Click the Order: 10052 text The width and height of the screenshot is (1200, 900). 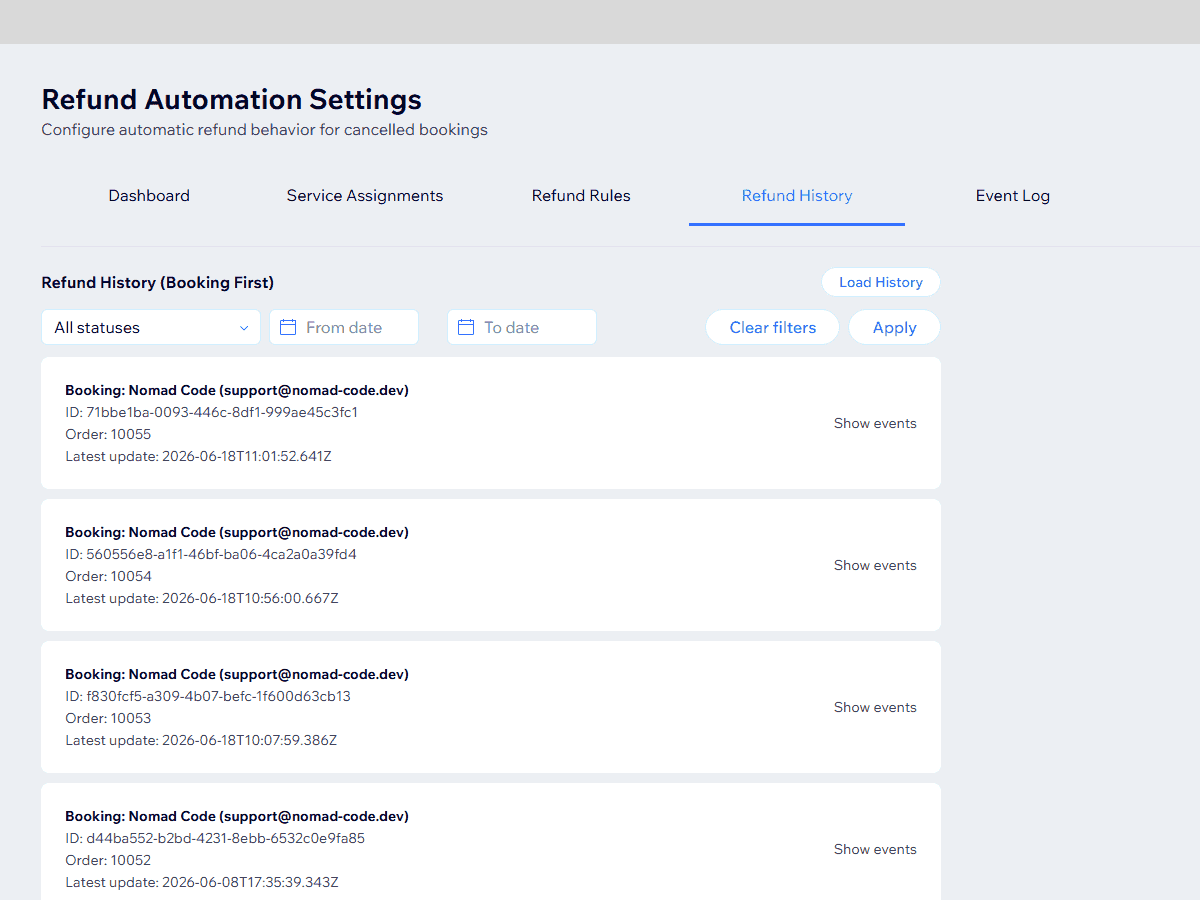(x=108, y=860)
